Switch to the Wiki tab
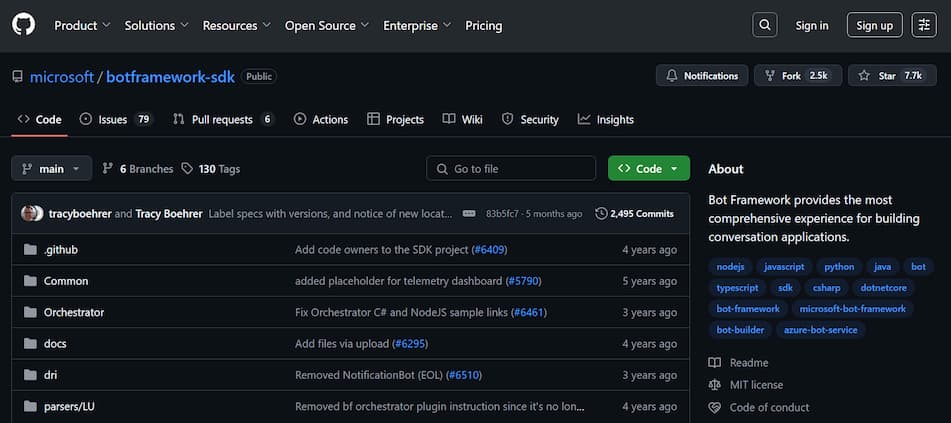951x423 pixels. coord(463,120)
